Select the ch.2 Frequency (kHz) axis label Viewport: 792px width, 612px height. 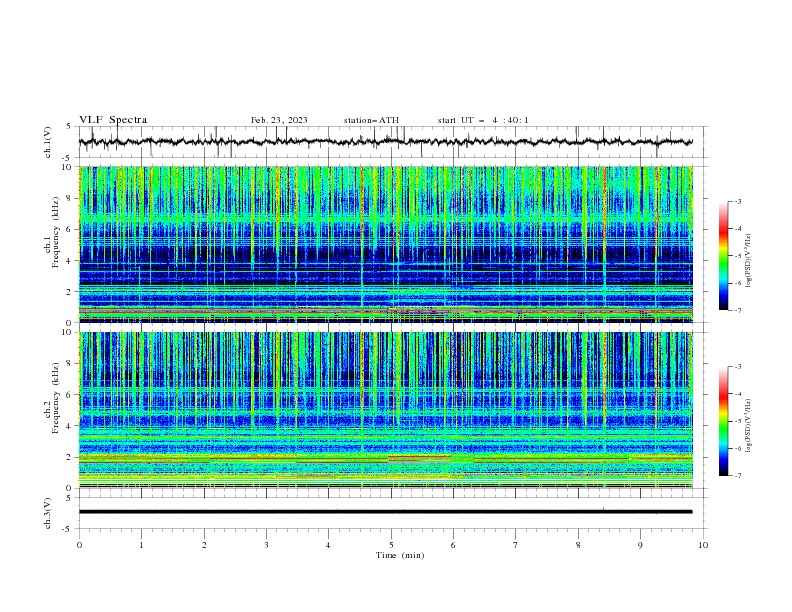tap(52, 398)
